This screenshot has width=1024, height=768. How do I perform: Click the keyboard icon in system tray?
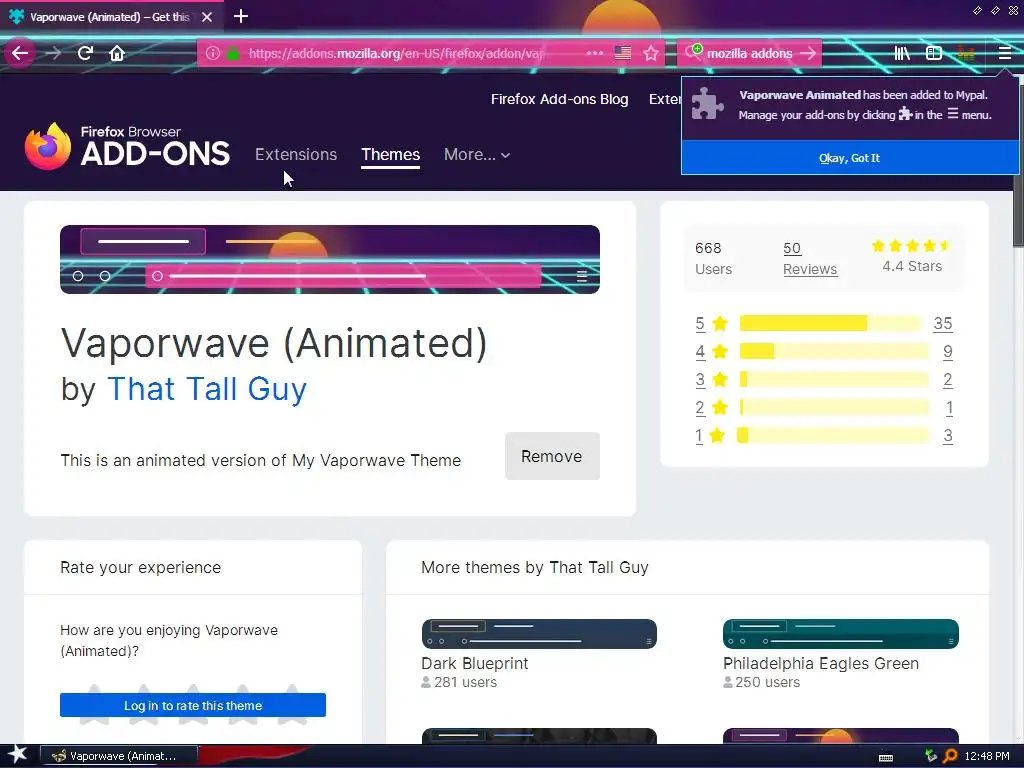click(x=886, y=758)
